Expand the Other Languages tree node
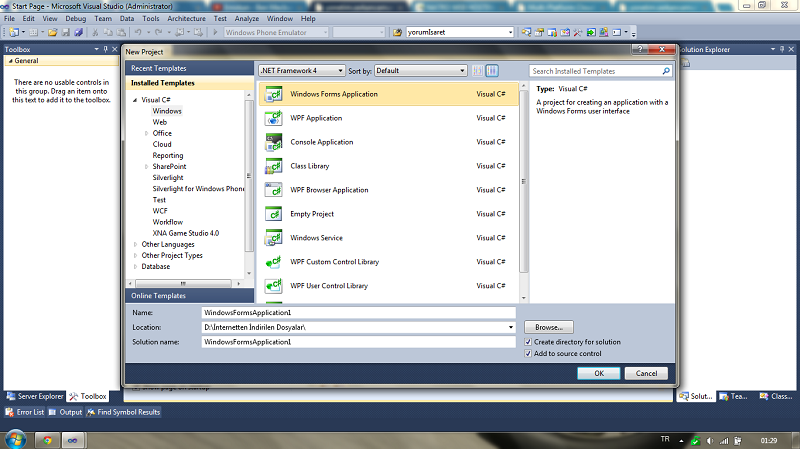This screenshot has height=449, width=800. point(135,244)
